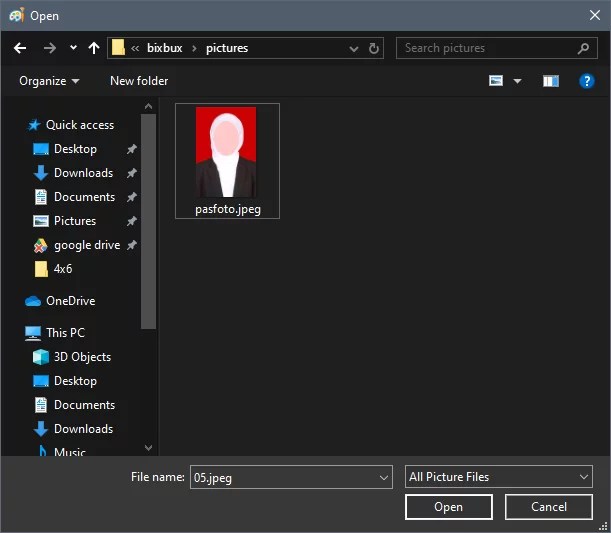The width and height of the screenshot is (611, 533).
Task: Select Quick access in navigation pane
Action: (80, 125)
